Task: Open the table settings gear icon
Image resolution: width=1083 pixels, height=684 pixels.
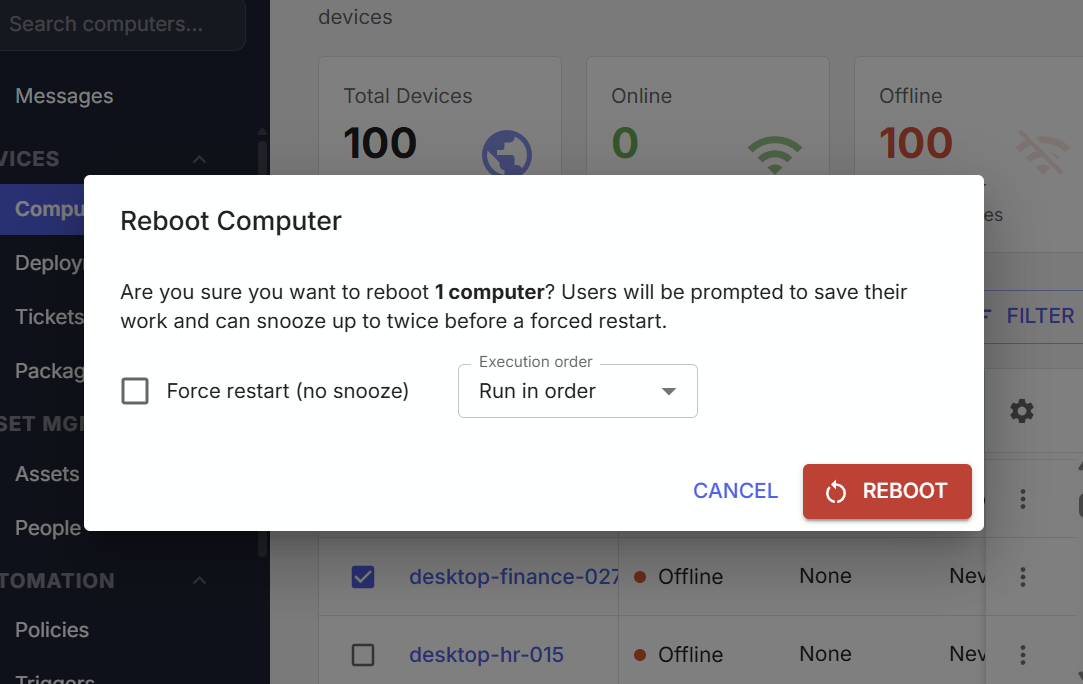Action: [x=1021, y=411]
